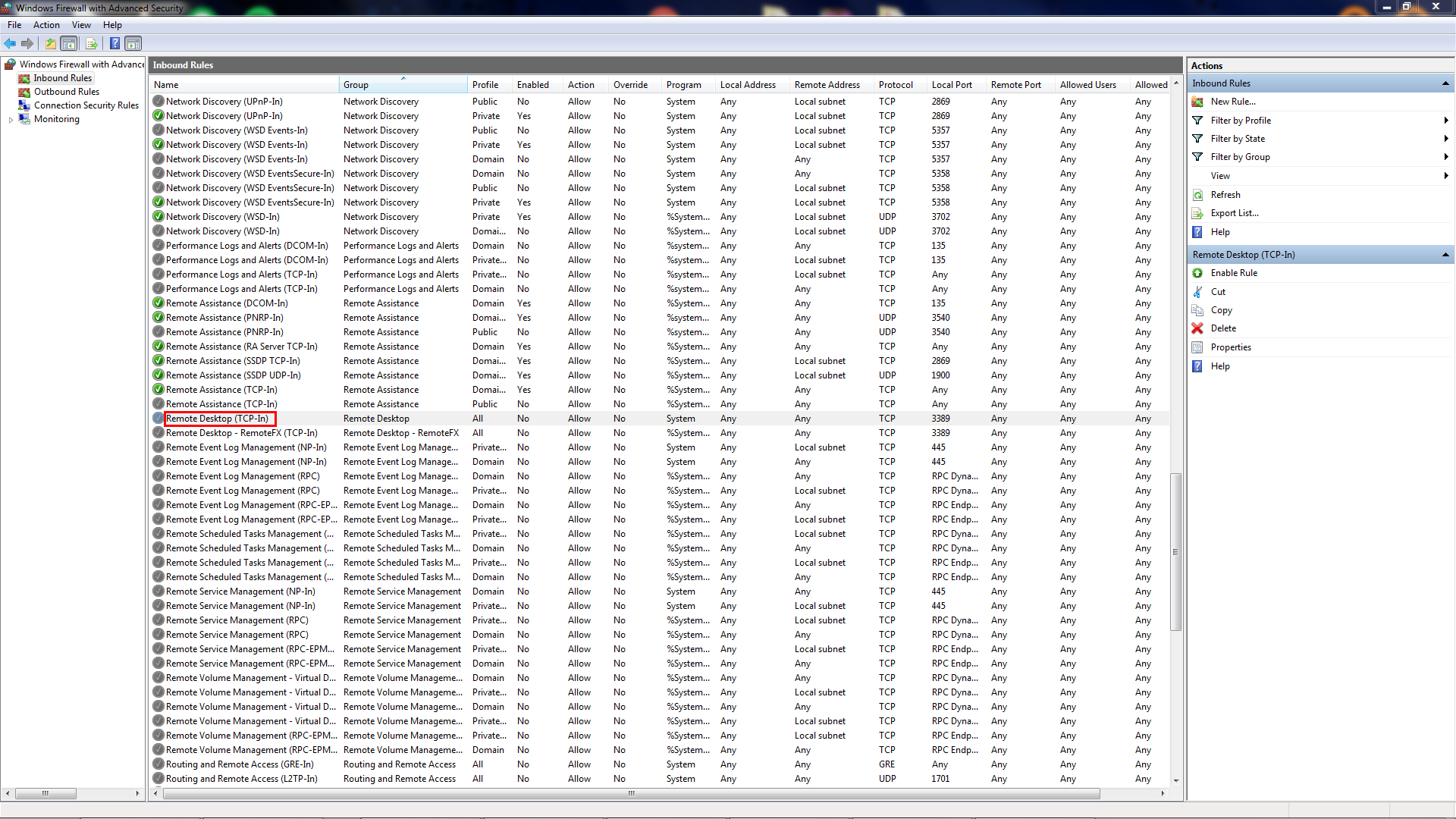Click Show/Hide Action Pane toolbar icon
Screen dimensions: 1456x819
133,44
